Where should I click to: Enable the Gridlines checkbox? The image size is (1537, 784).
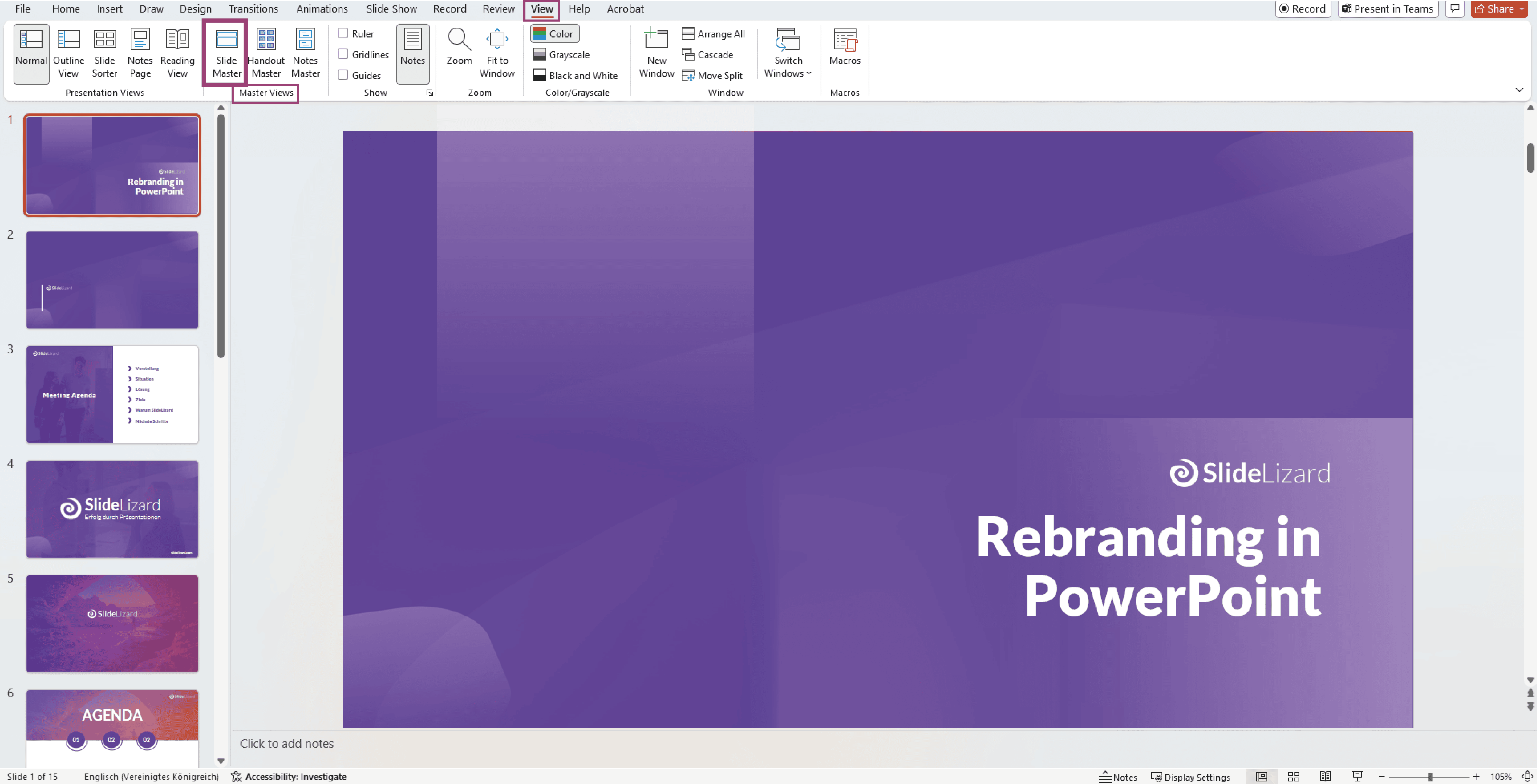(x=343, y=54)
